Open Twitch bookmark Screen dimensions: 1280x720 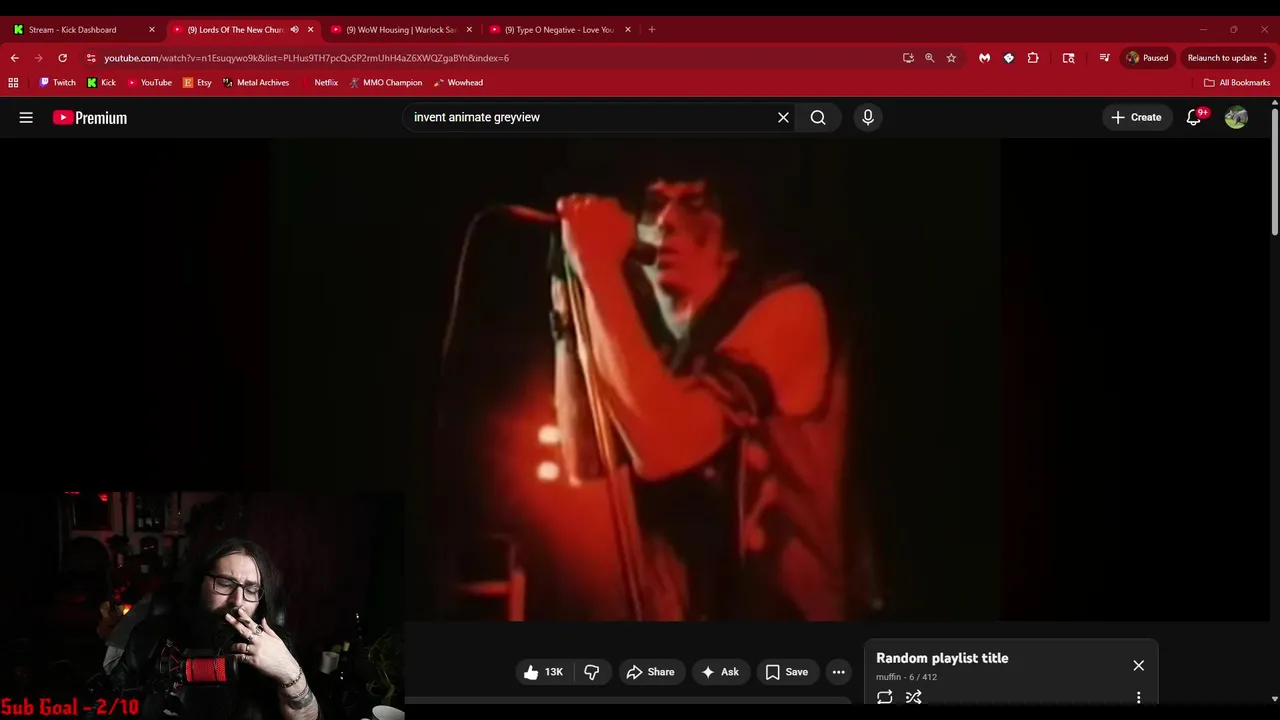[x=56, y=83]
